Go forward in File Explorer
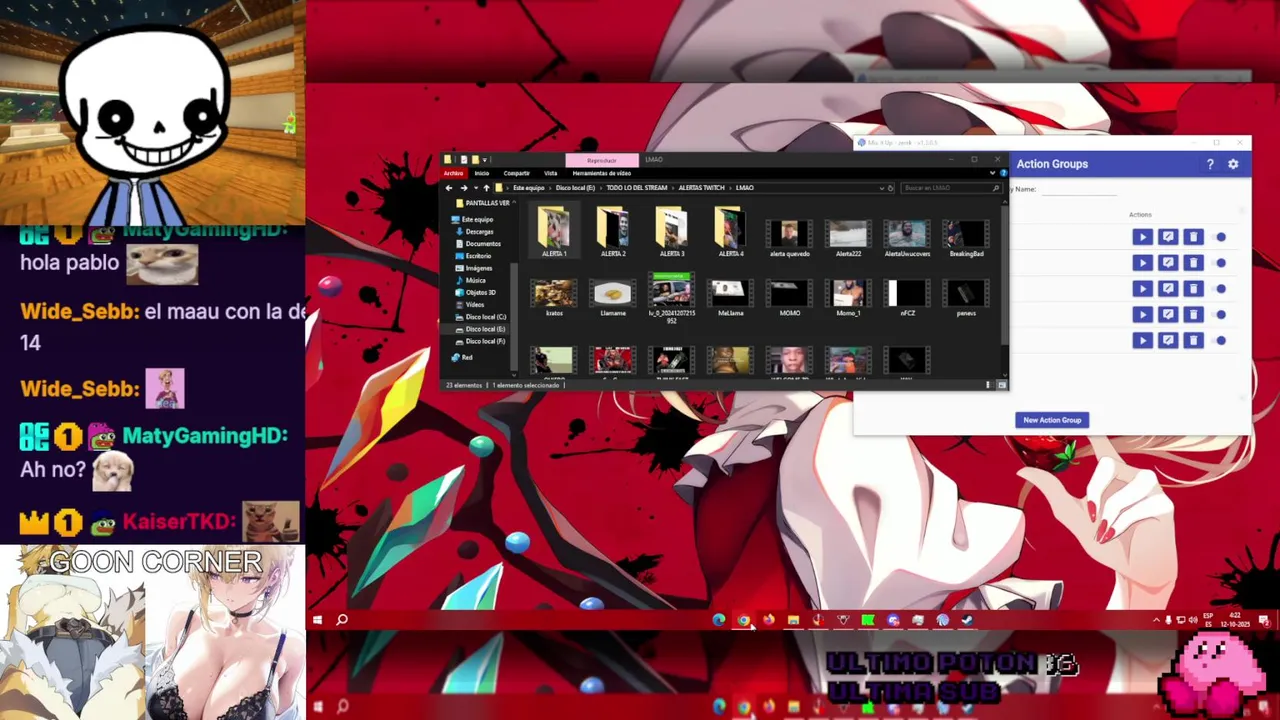This screenshot has width=1280, height=720. (x=463, y=188)
